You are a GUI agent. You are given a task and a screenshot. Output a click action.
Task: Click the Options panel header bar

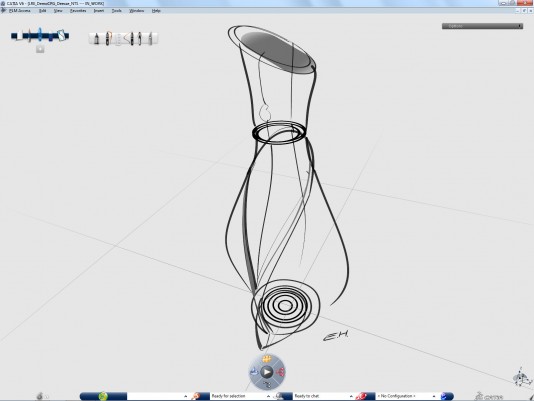pos(482,26)
